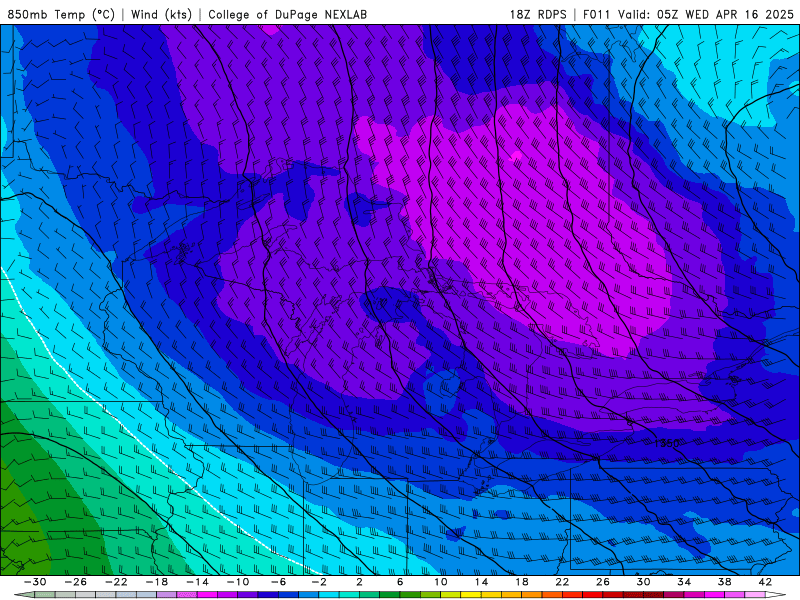800x600 pixels.
Task: Click the "-18" color scale label
Action: coord(157,582)
